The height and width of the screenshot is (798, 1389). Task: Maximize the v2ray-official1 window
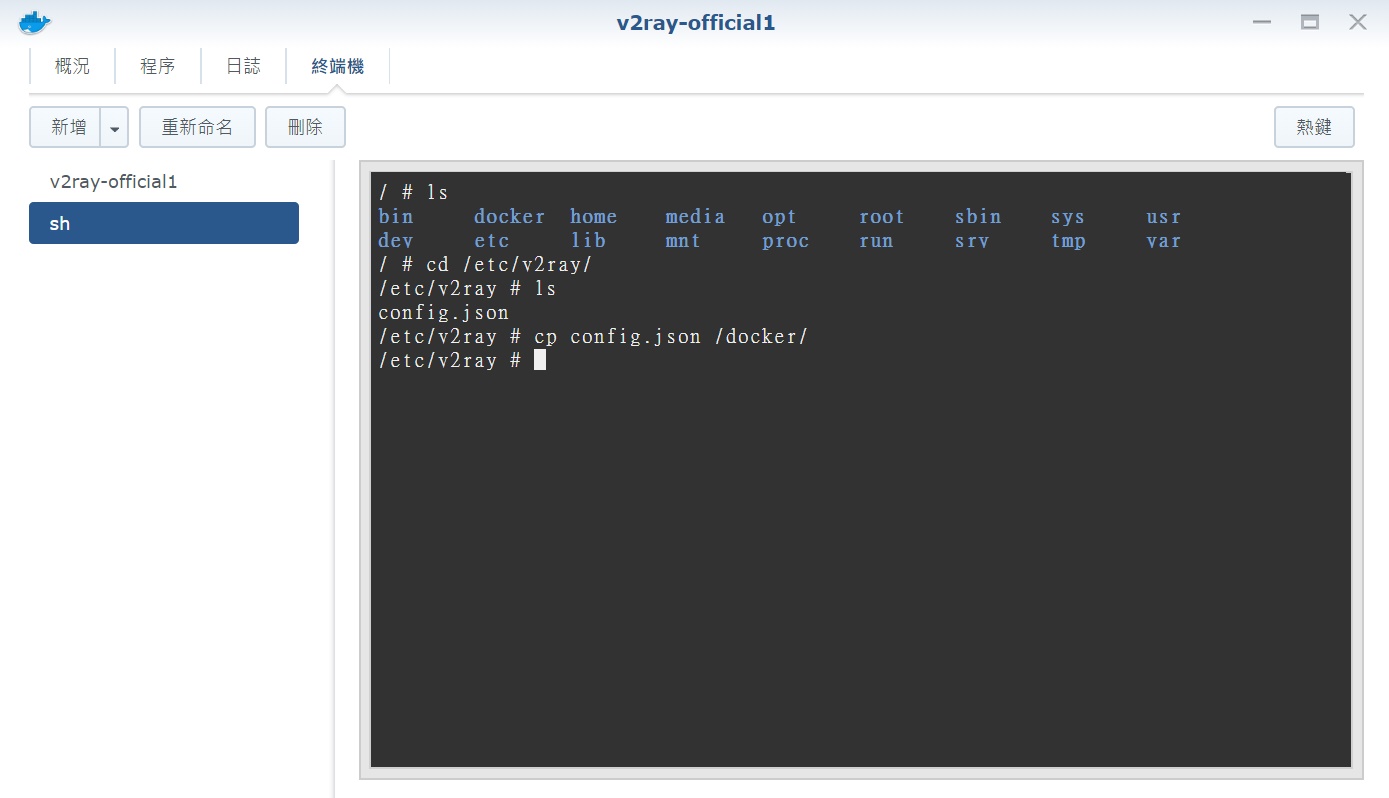1309,21
